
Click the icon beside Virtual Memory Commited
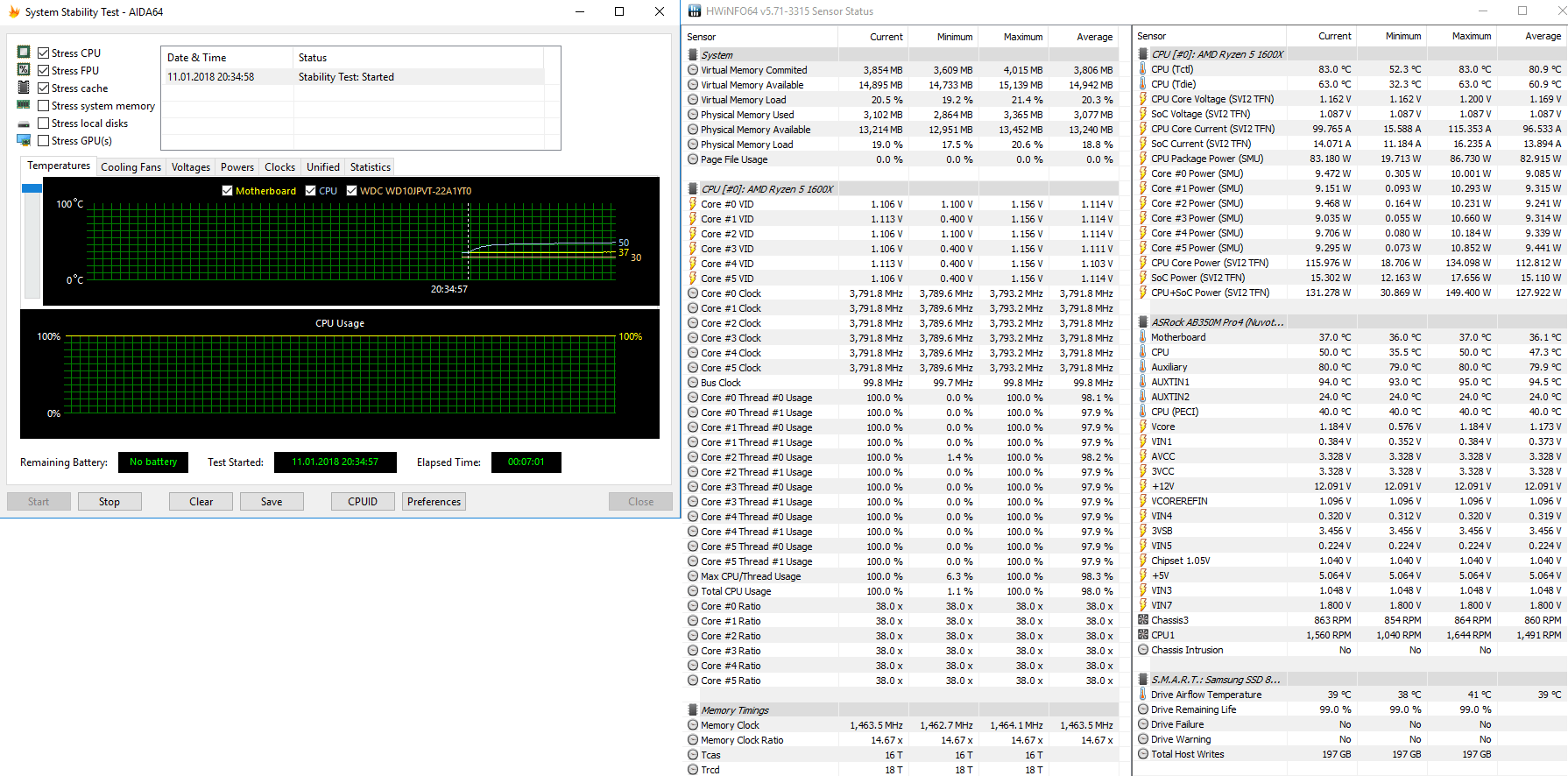pos(693,70)
